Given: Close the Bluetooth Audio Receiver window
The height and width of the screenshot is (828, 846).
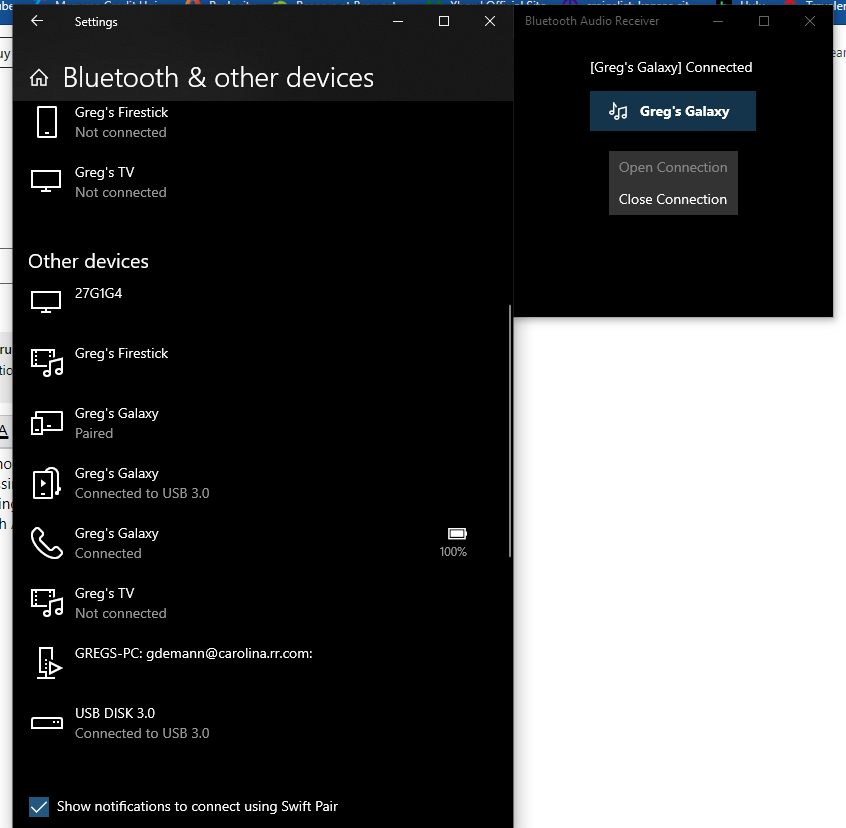Looking at the screenshot, I should 809,21.
